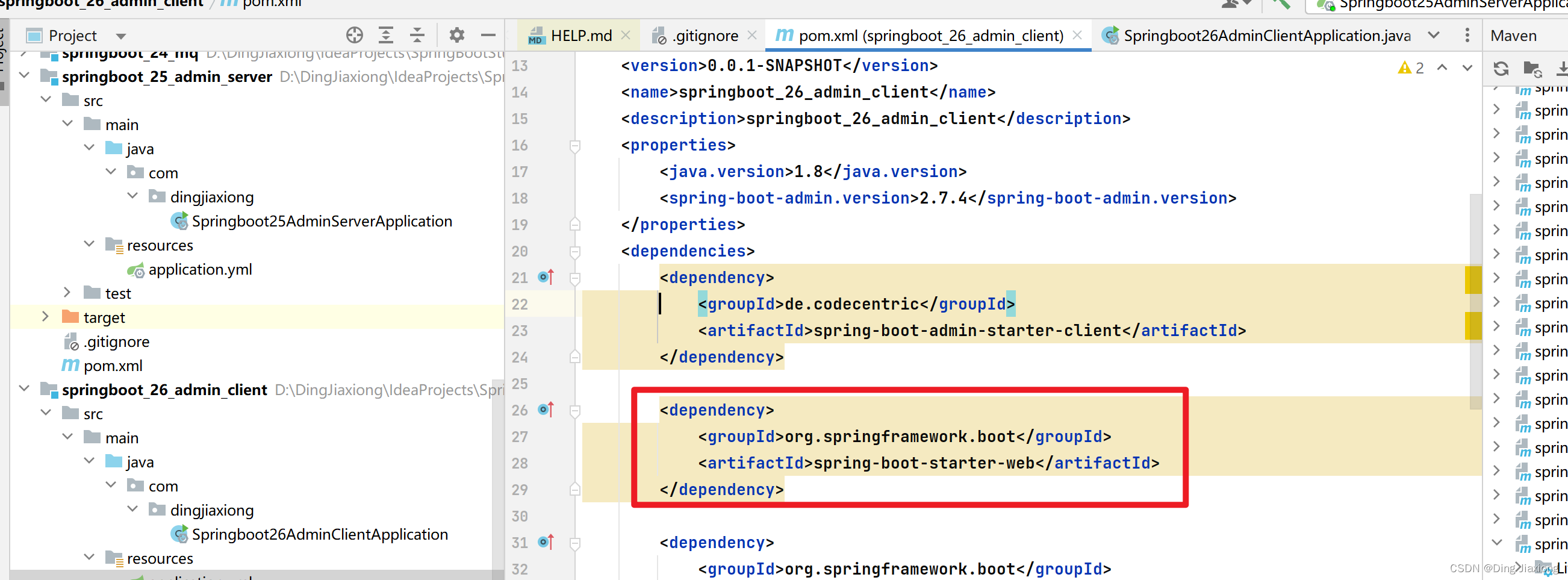Fold the dependency block at line 21
The width and height of the screenshot is (1568, 580).
[574, 279]
